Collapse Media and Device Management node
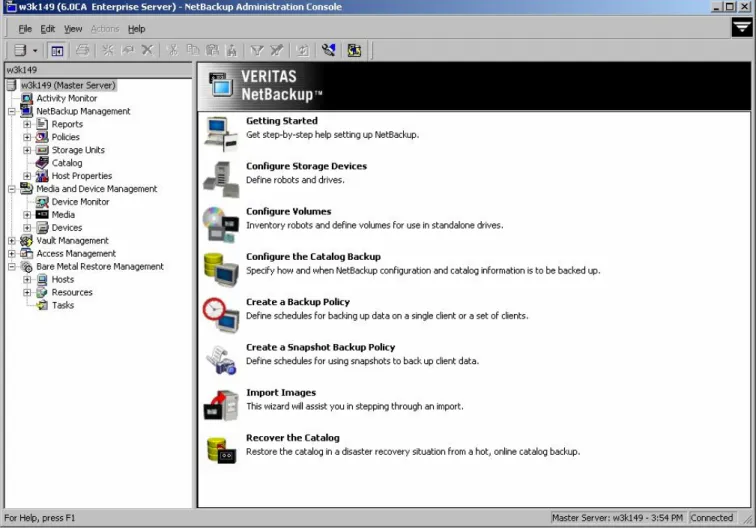The height and width of the screenshot is (529, 756). (x=12, y=189)
